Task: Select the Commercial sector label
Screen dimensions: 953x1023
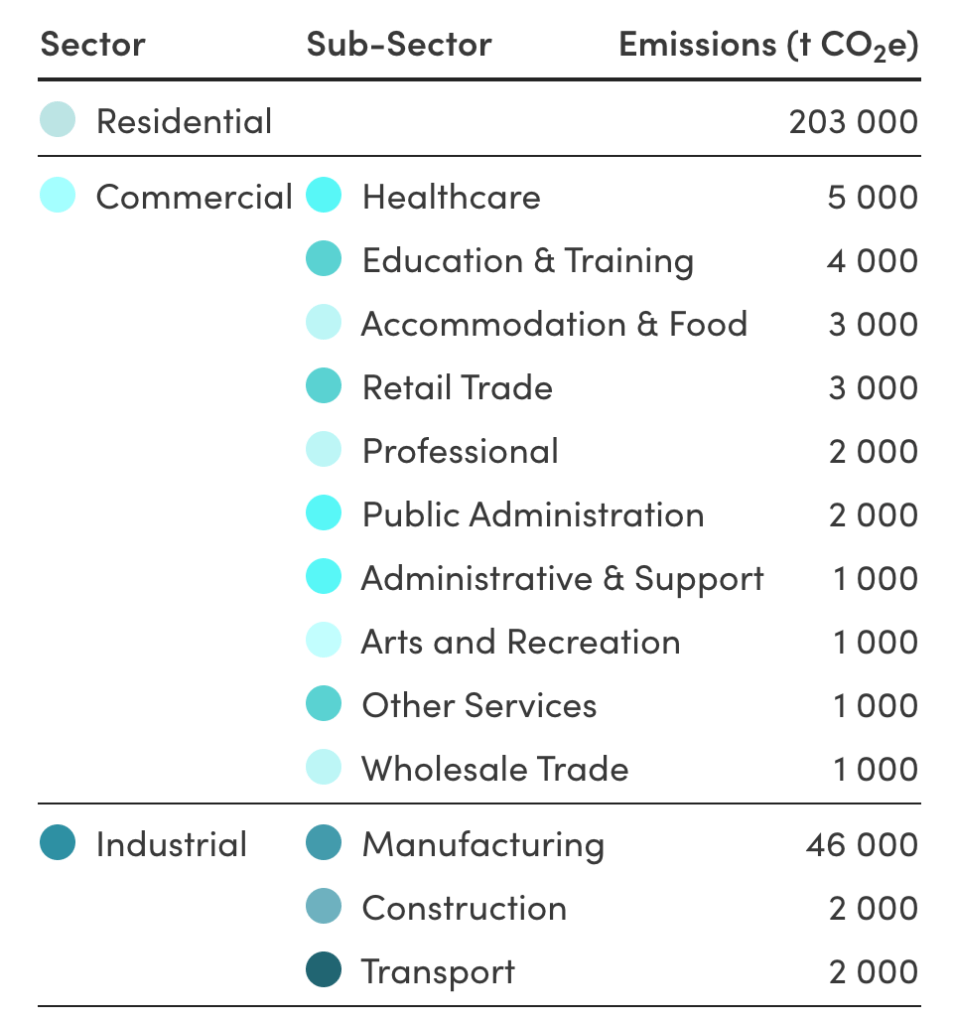Action: [194, 197]
